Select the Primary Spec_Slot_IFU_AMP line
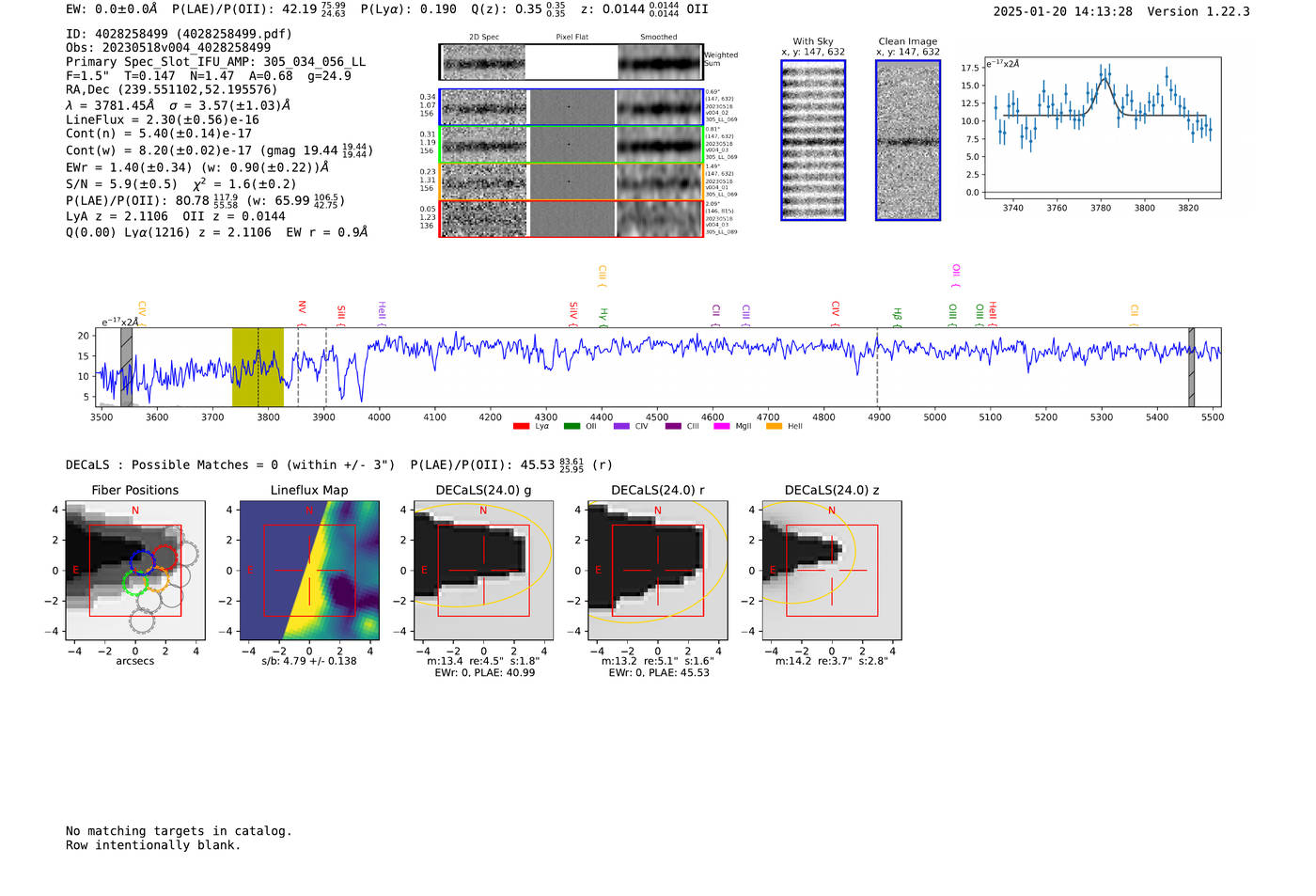The height and width of the screenshot is (896, 1316). [216, 62]
